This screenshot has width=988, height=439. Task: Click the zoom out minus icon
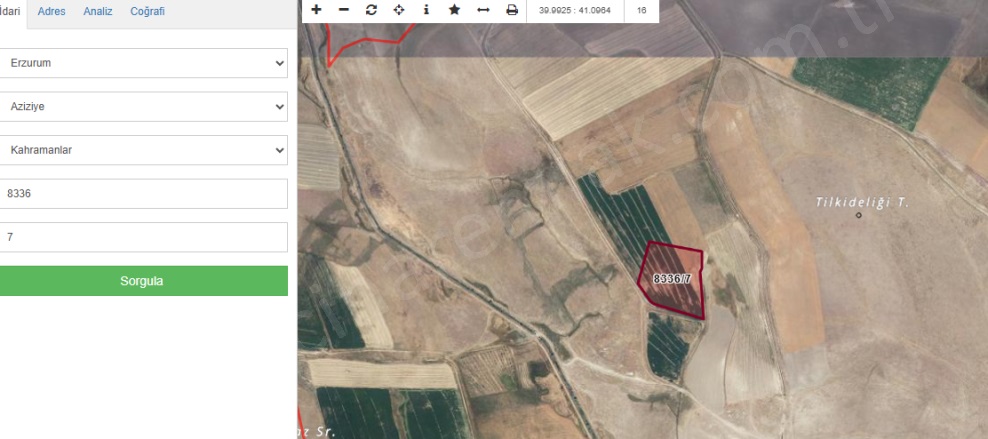344,10
